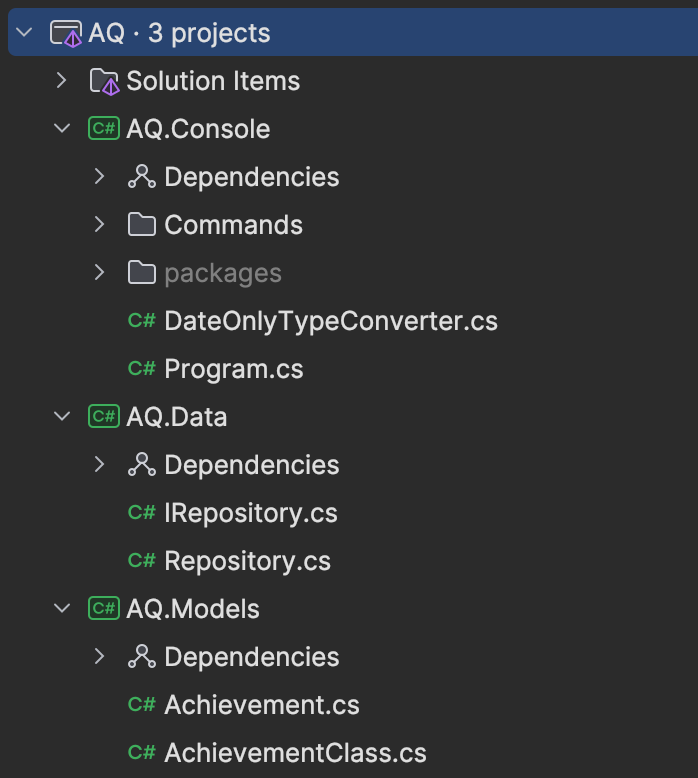This screenshot has width=698, height=778.
Task: Click the Solution Items folder icon
Action: coord(104,81)
